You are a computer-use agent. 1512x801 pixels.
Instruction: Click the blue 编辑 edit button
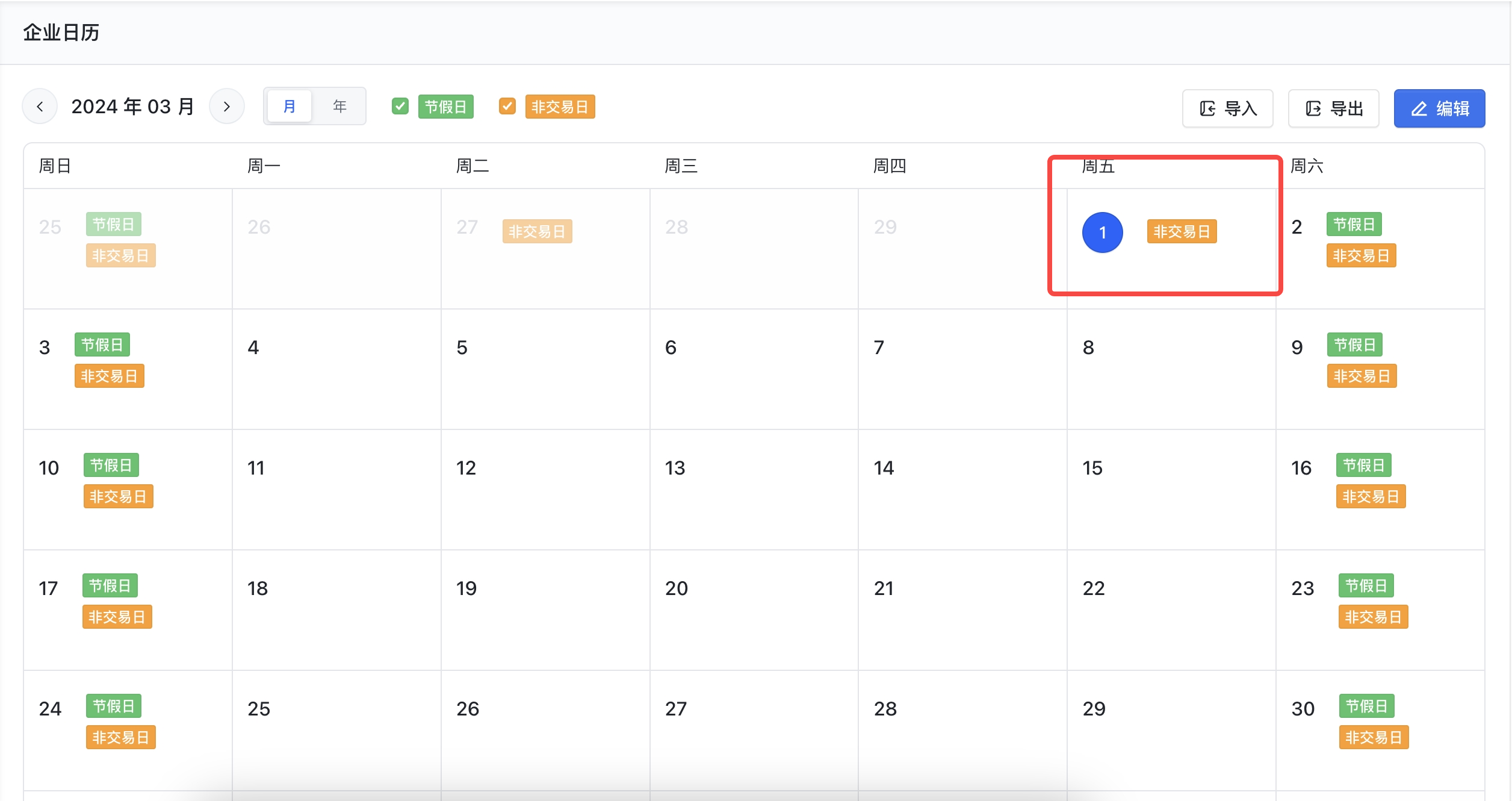coord(1440,108)
